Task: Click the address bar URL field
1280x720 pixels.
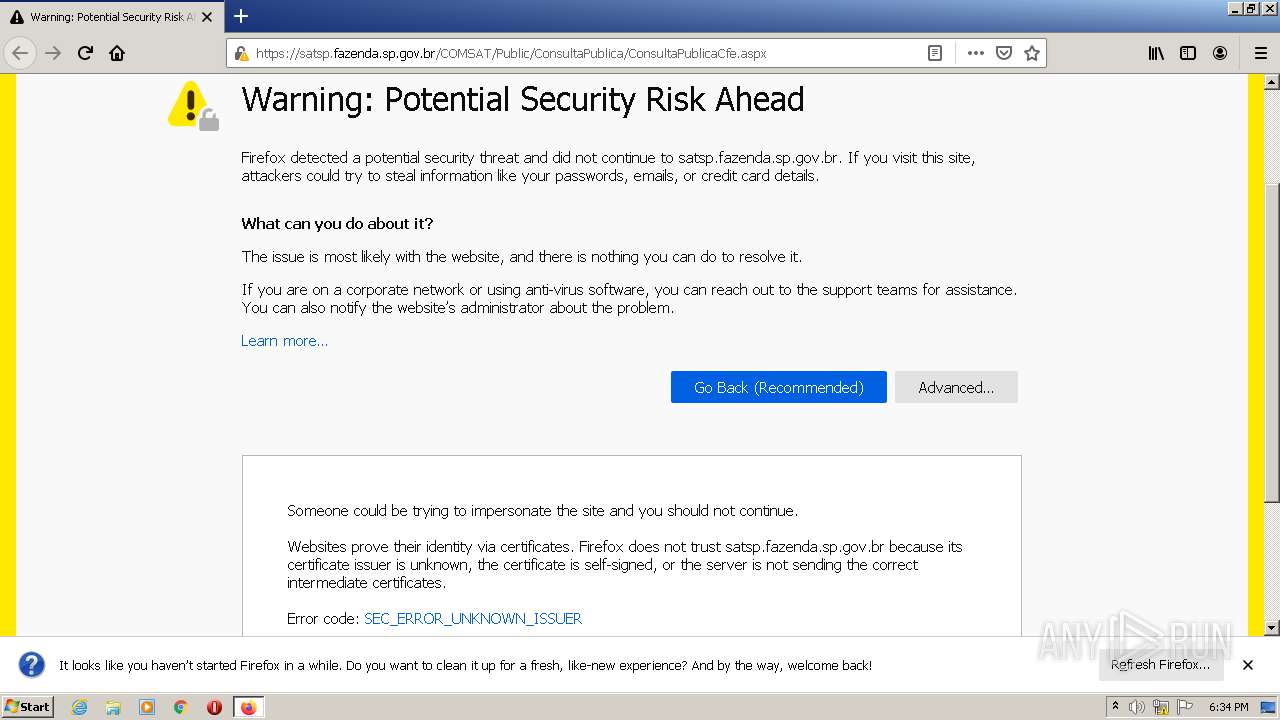Action: point(580,53)
